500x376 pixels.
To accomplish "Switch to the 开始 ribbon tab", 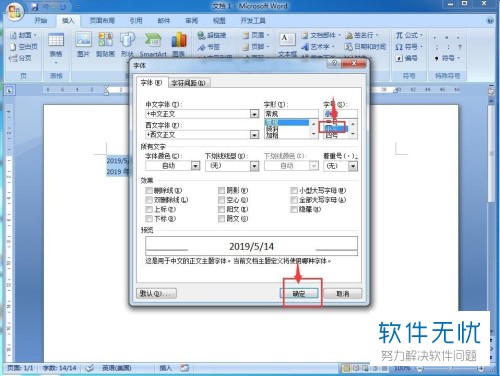I will pyautogui.click(x=41, y=21).
